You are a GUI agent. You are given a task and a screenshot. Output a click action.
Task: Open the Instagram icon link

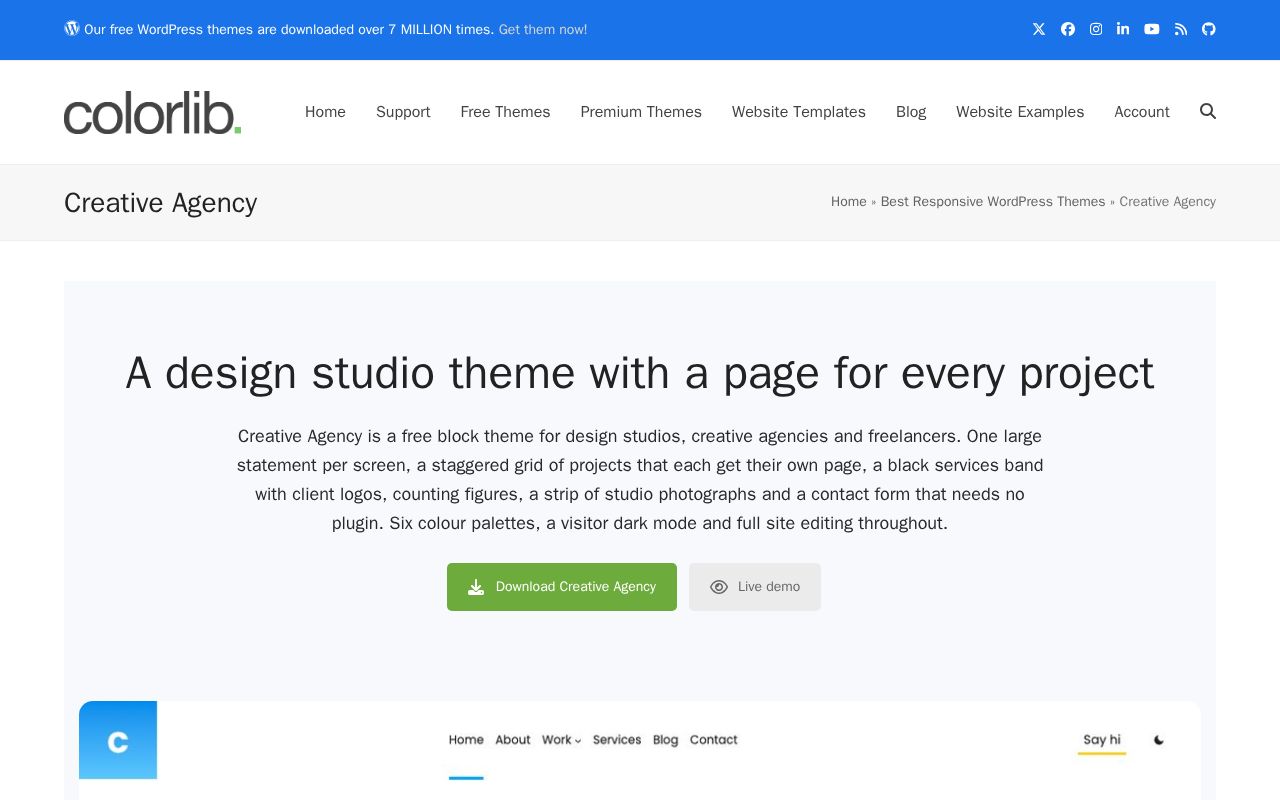(1096, 29)
